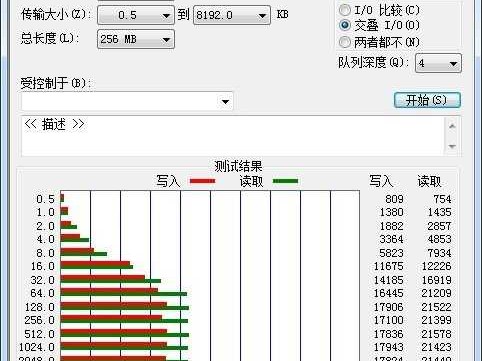Viewport: 482px width, 361px height.
Task: Click the 测试结果 heading
Action: 238,166
